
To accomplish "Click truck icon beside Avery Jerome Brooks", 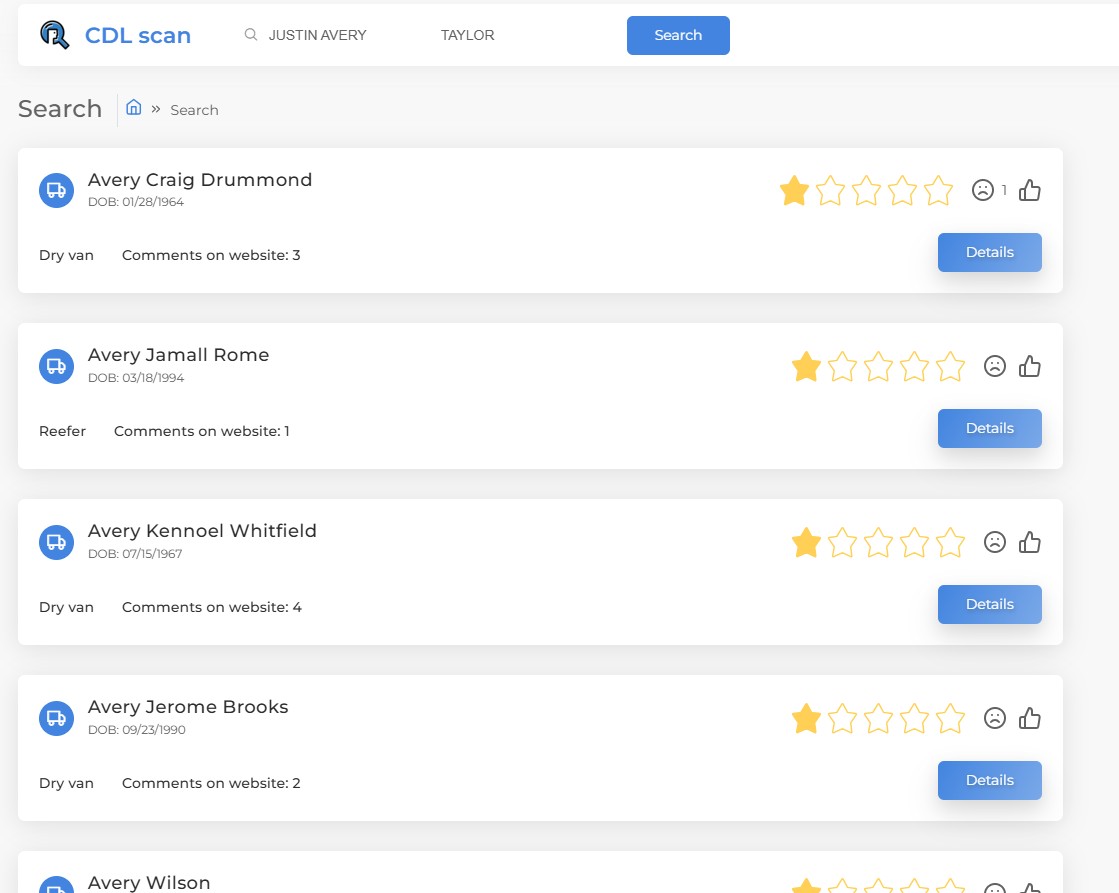I will [x=56, y=718].
